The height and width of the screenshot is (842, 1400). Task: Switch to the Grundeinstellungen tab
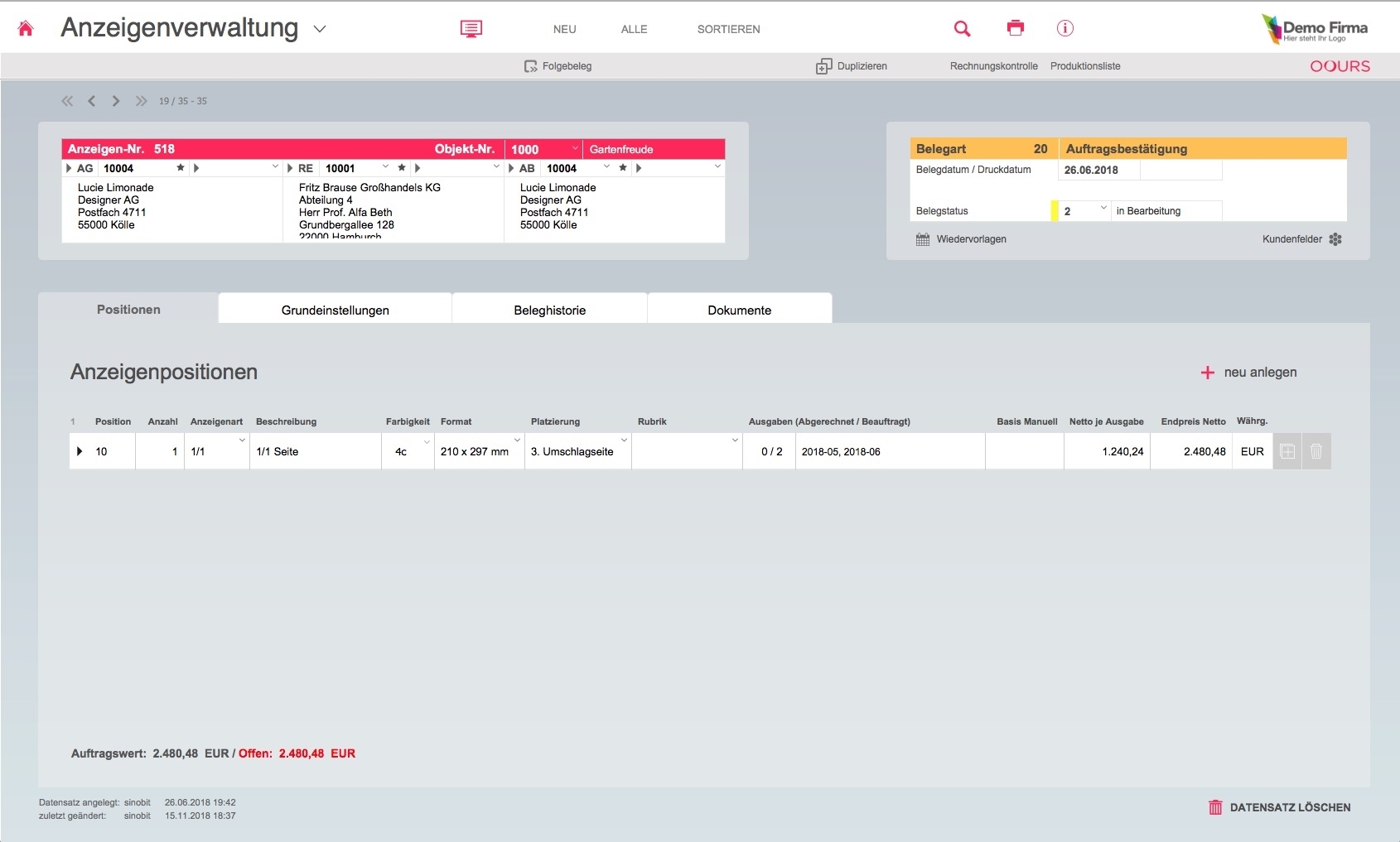pyautogui.click(x=336, y=310)
